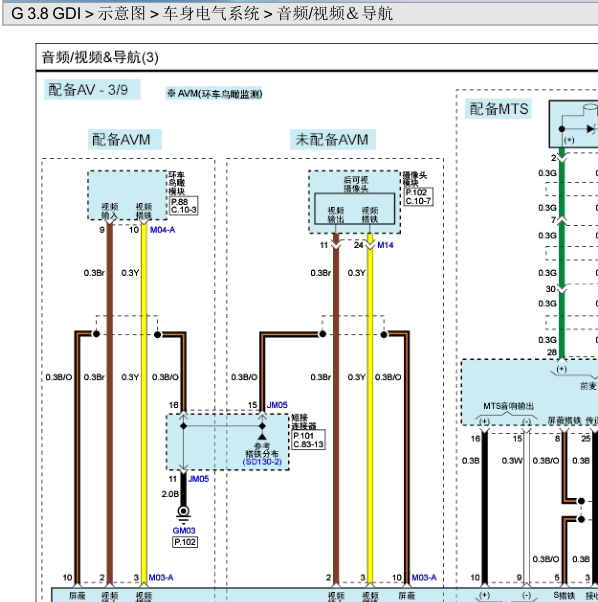This screenshot has height=602, width=598.
Task: Click the P.102 box below GM03
Action: [x=185, y=542]
